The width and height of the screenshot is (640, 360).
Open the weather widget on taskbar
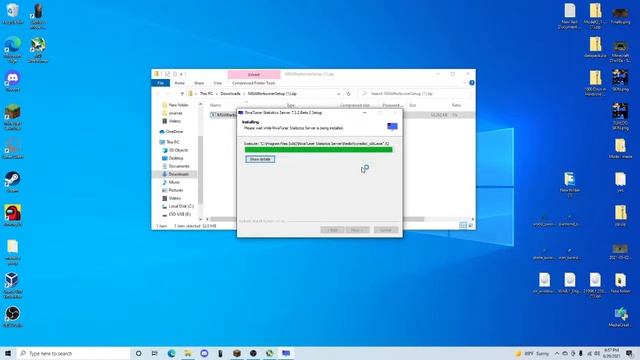(533, 353)
